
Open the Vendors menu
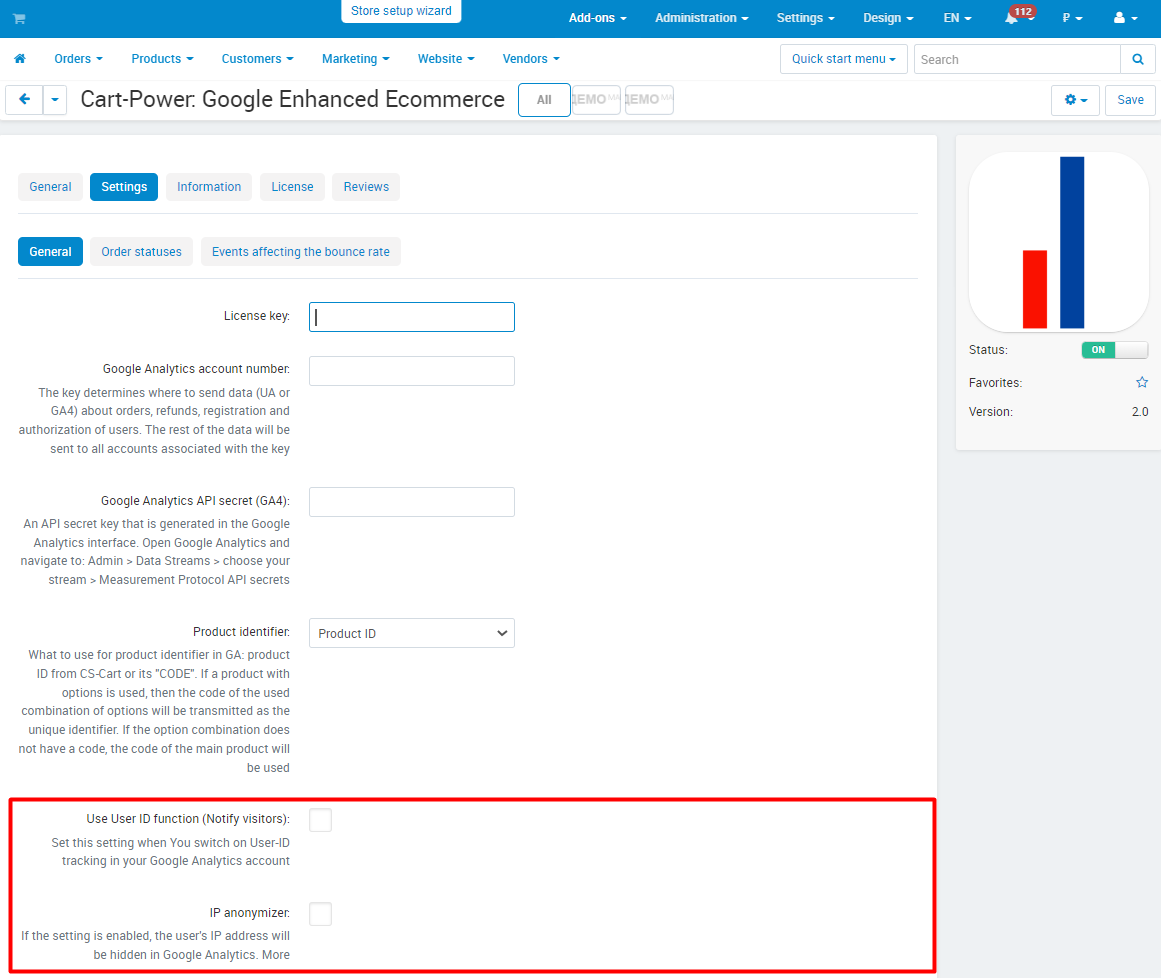point(531,58)
